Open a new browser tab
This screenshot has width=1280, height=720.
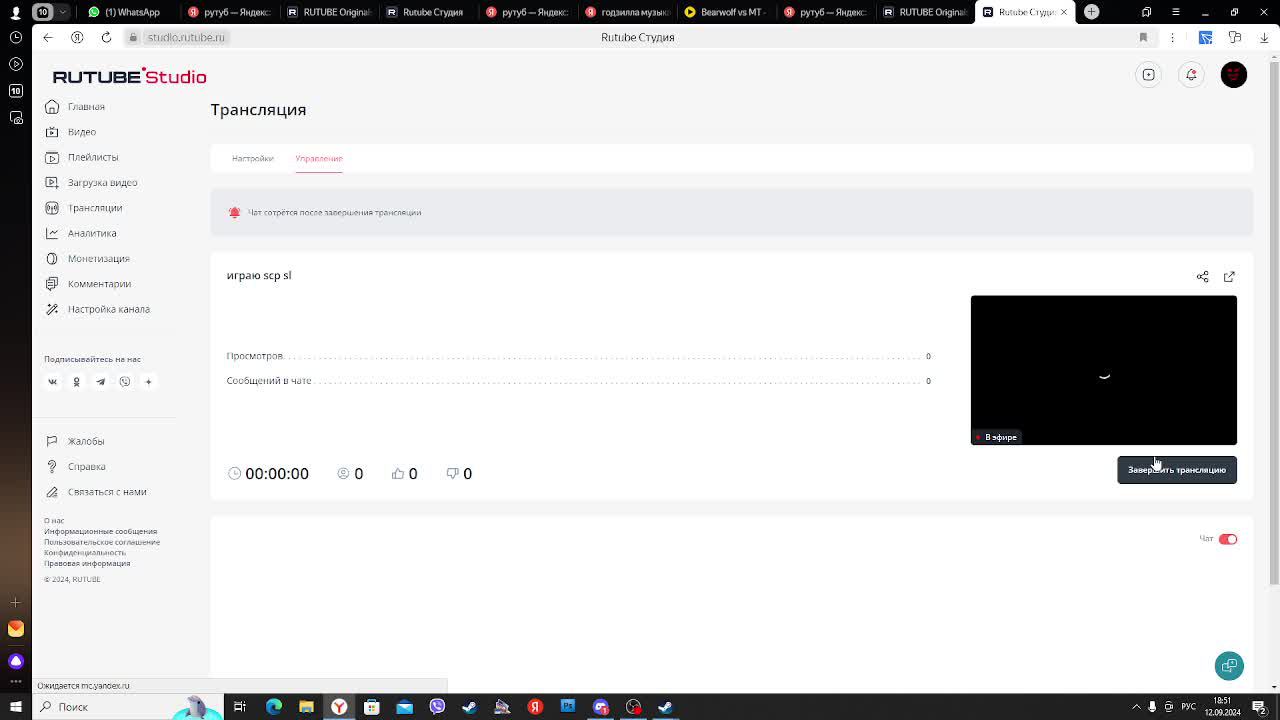coord(1092,12)
